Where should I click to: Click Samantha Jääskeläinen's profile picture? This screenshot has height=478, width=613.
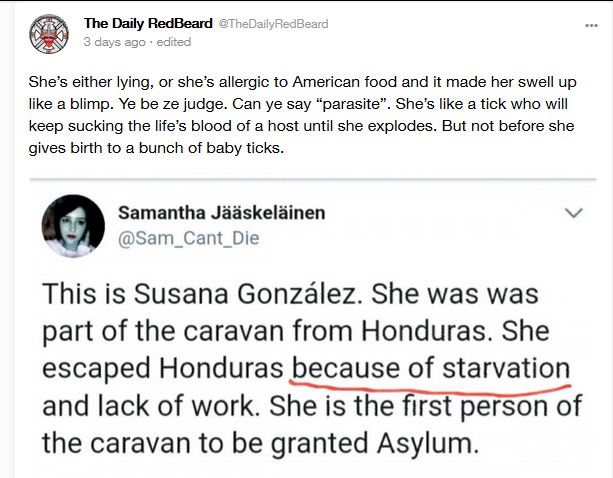click(x=74, y=226)
